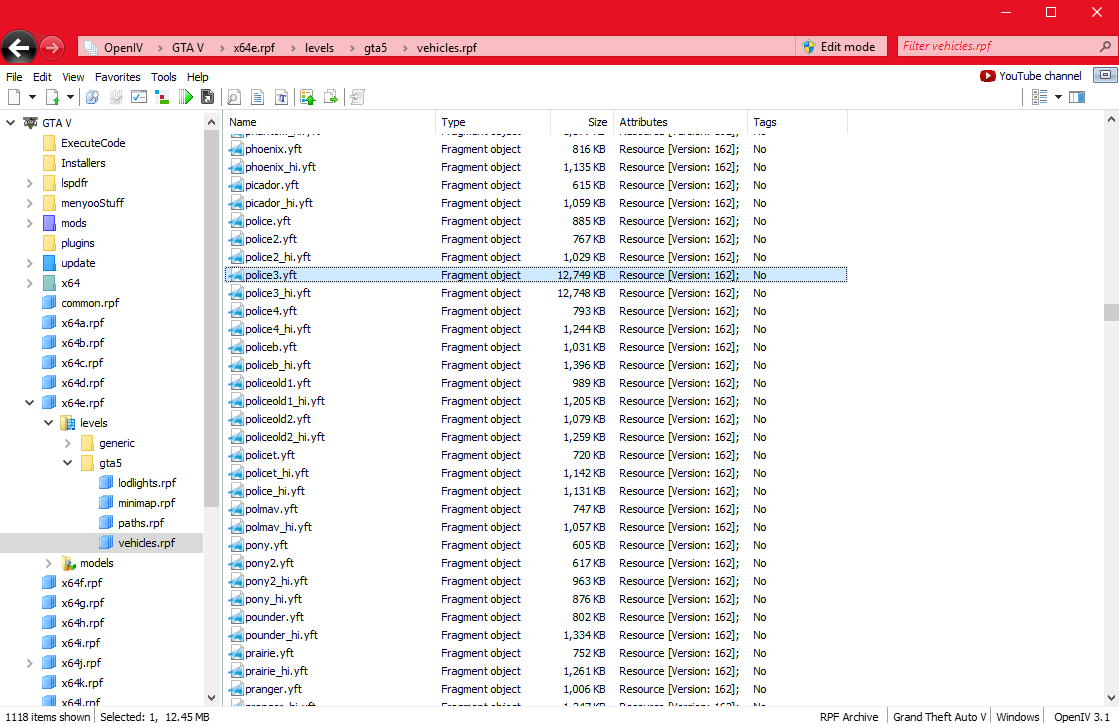The height and width of the screenshot is (727, 1119).
Task: Open the View menu
Action: click(x=73, y=77)
